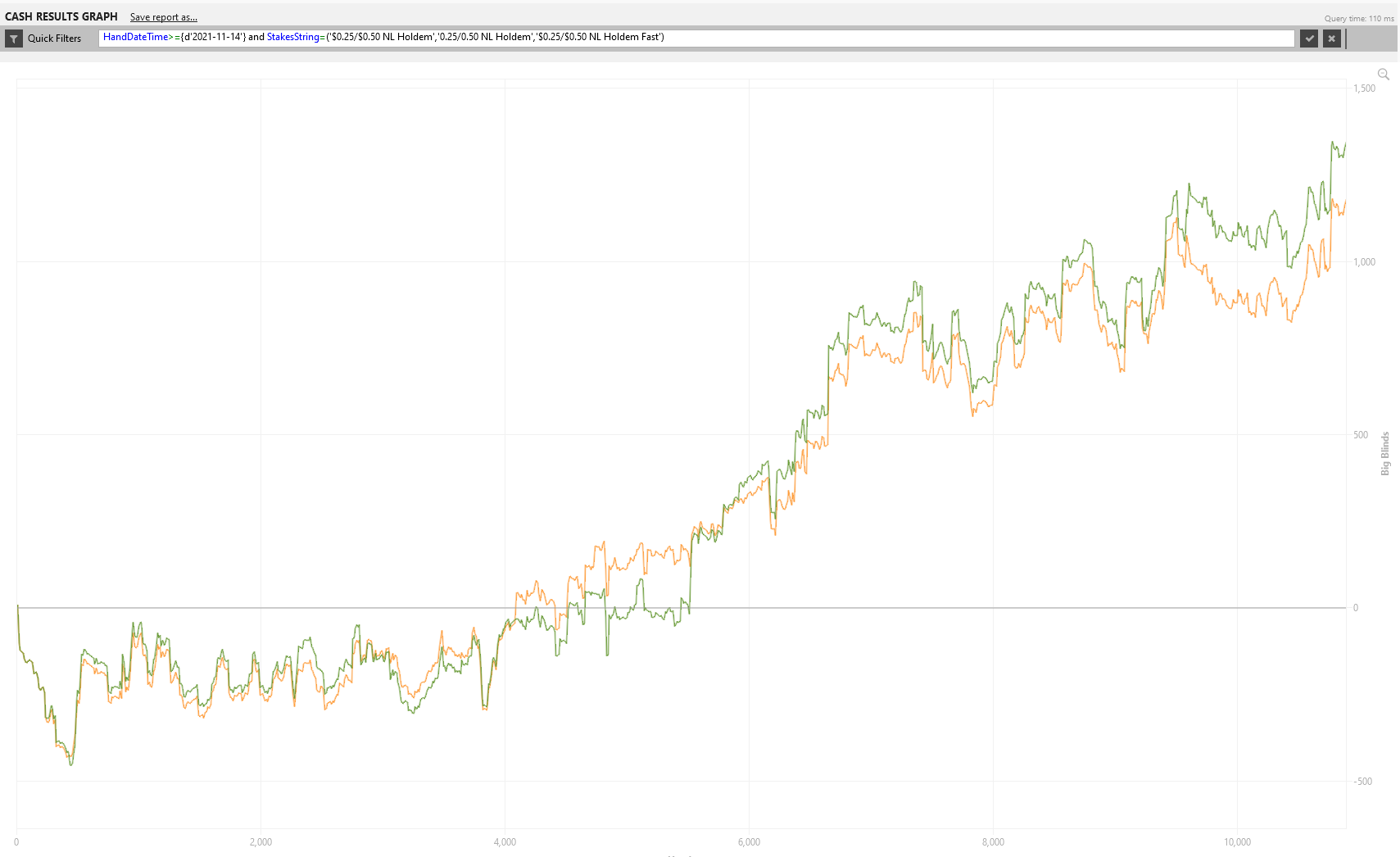The image size is (1400, 857).
Task: Click the 8,000 hands axis label
Action: [x=993, y=842]
